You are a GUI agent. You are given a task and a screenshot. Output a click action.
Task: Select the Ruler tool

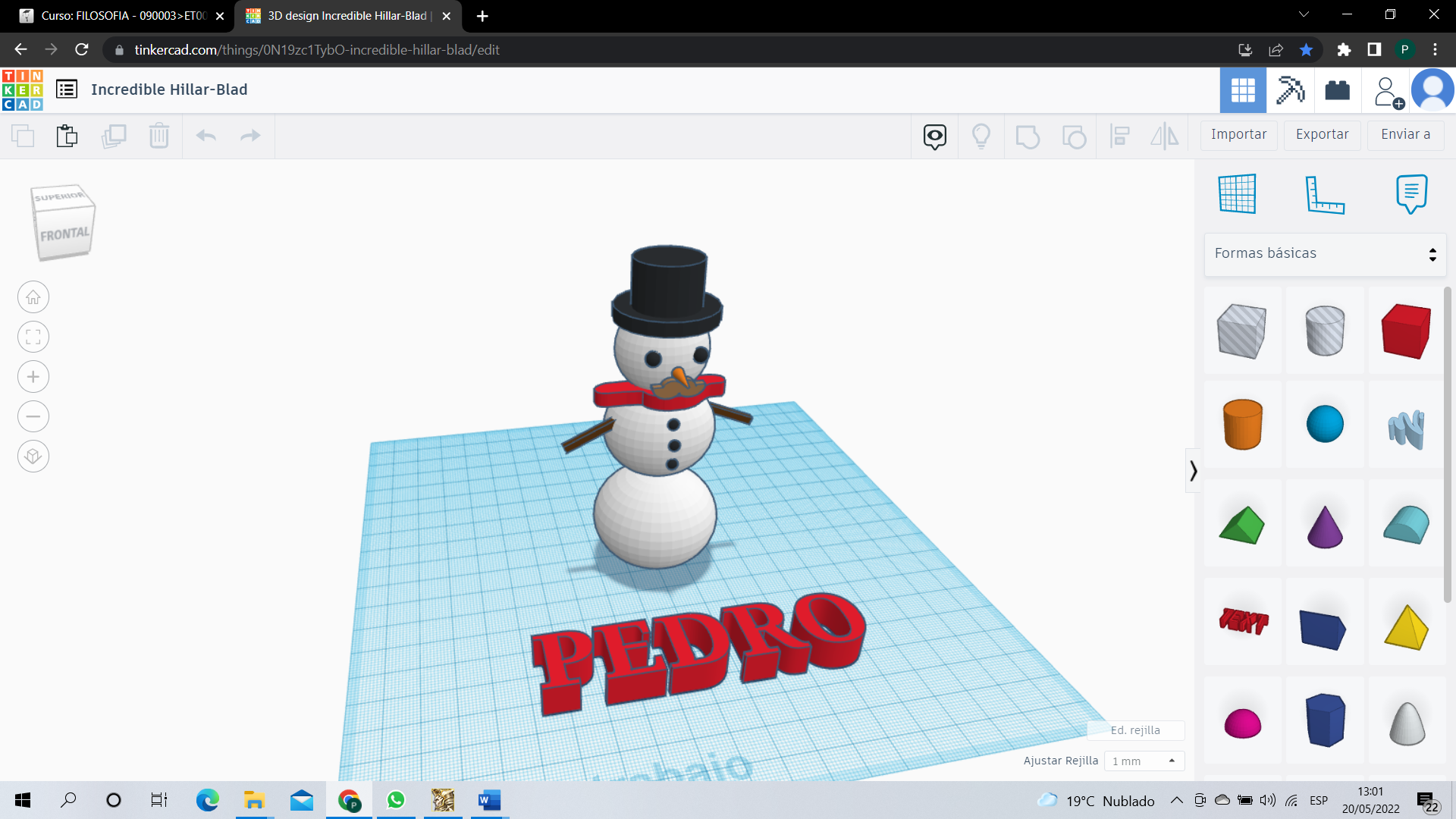1324,194
